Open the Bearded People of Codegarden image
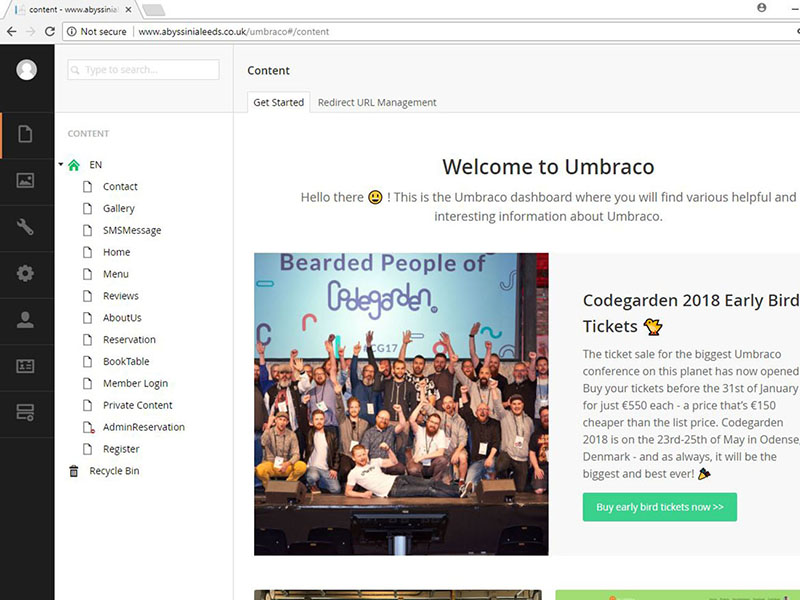This screenshot has height=600, width=800. (x=402, y=404)
